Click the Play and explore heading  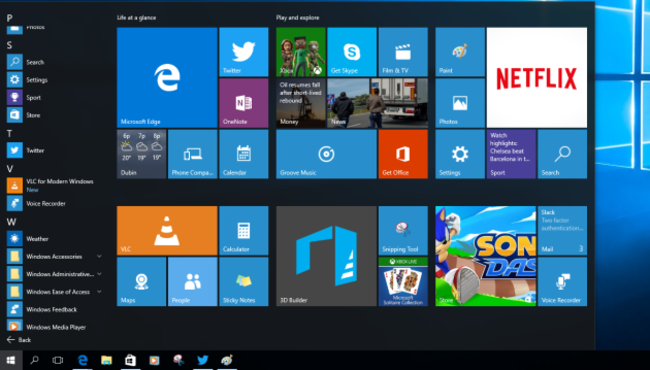point(298,17)
